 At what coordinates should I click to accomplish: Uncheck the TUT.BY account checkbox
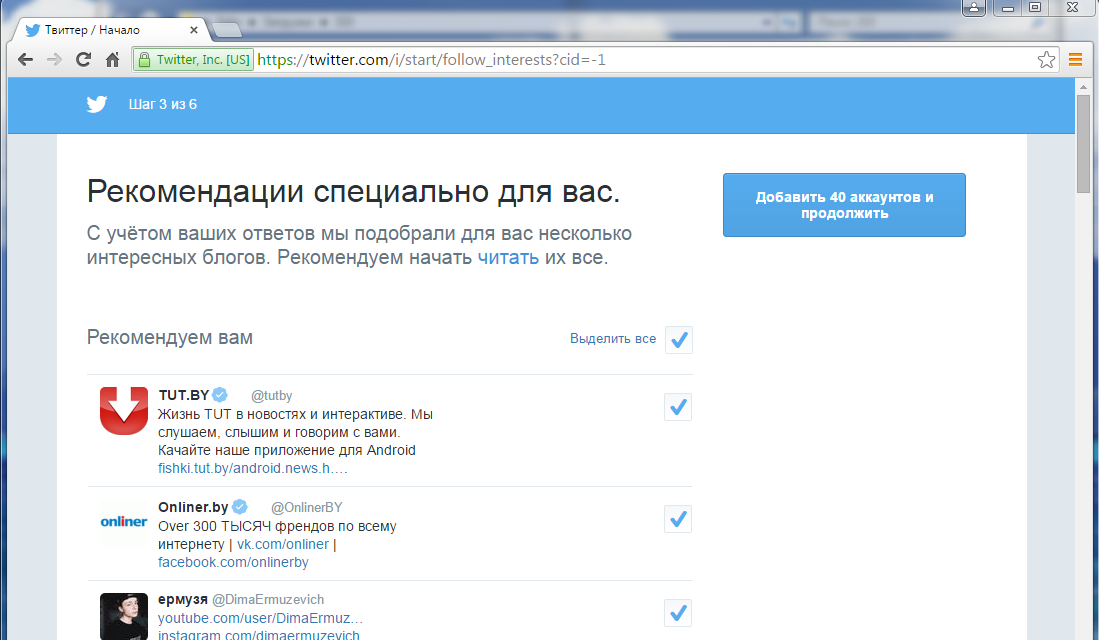point(678,407)
